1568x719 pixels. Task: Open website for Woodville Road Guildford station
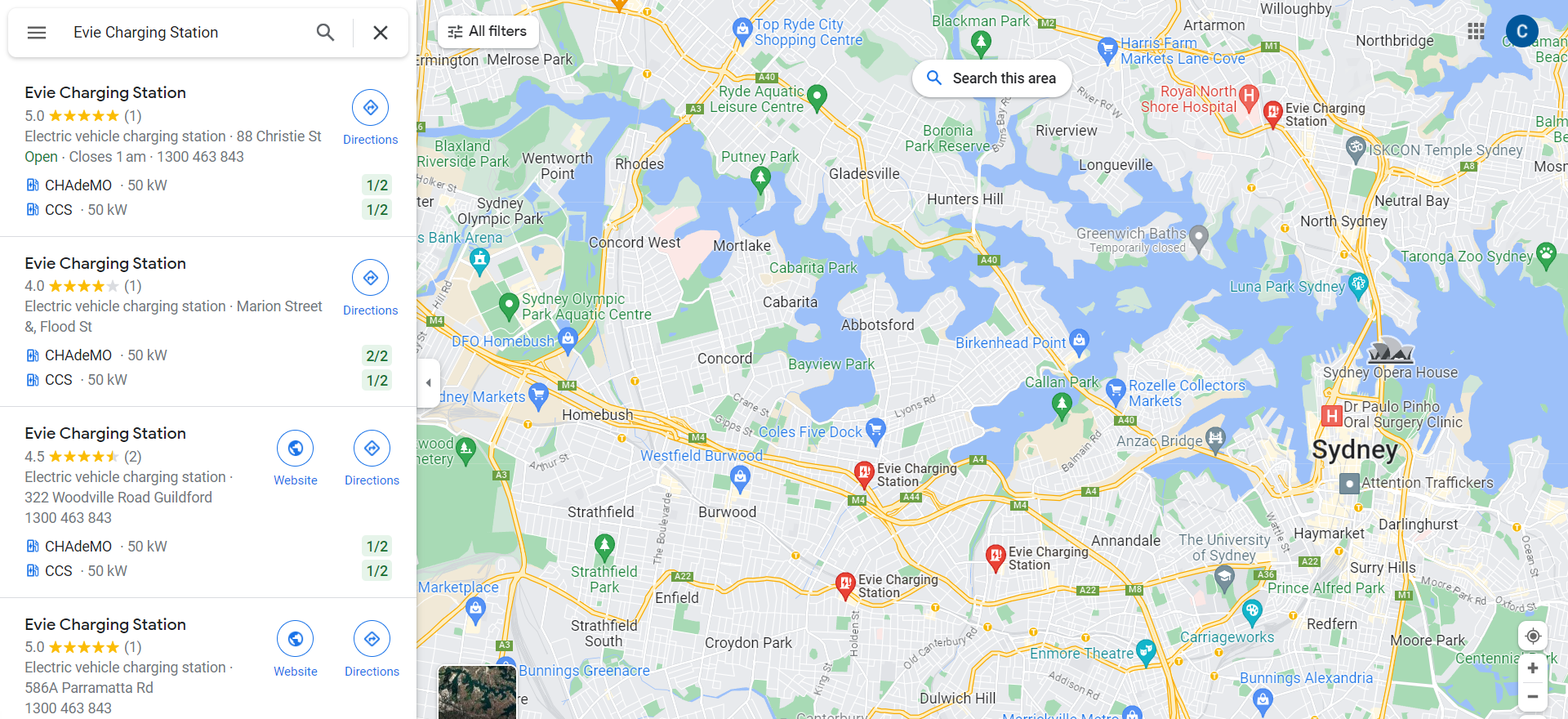(x=296, y=458)
